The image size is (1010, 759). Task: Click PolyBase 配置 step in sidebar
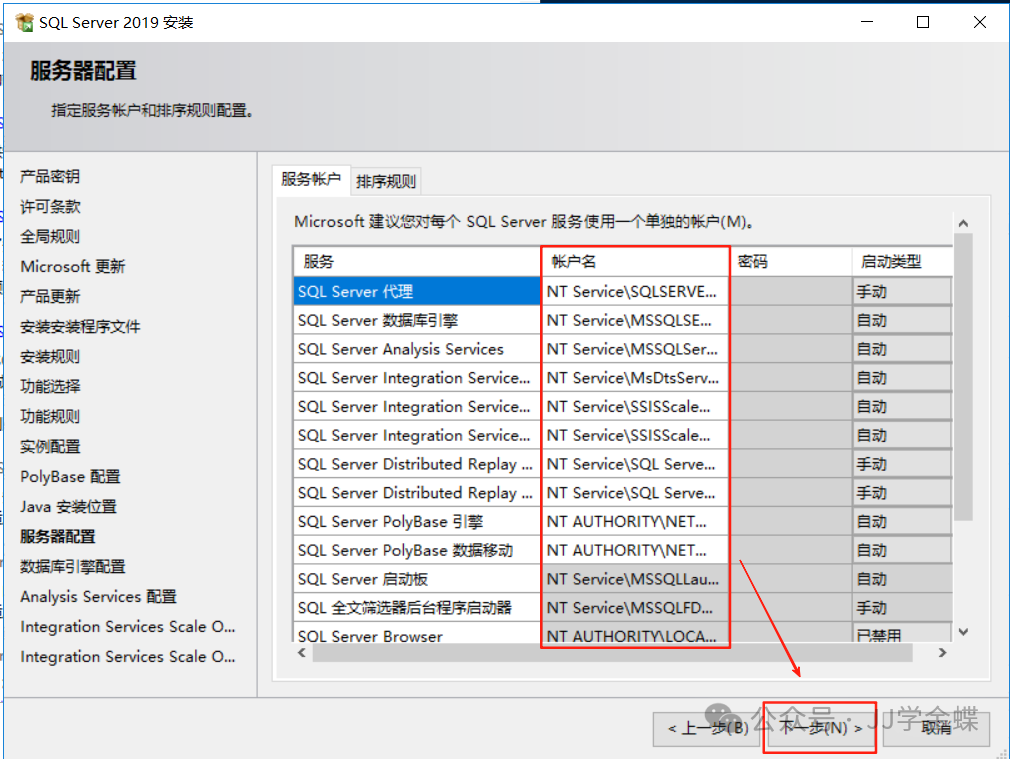(x=70, y=477)
